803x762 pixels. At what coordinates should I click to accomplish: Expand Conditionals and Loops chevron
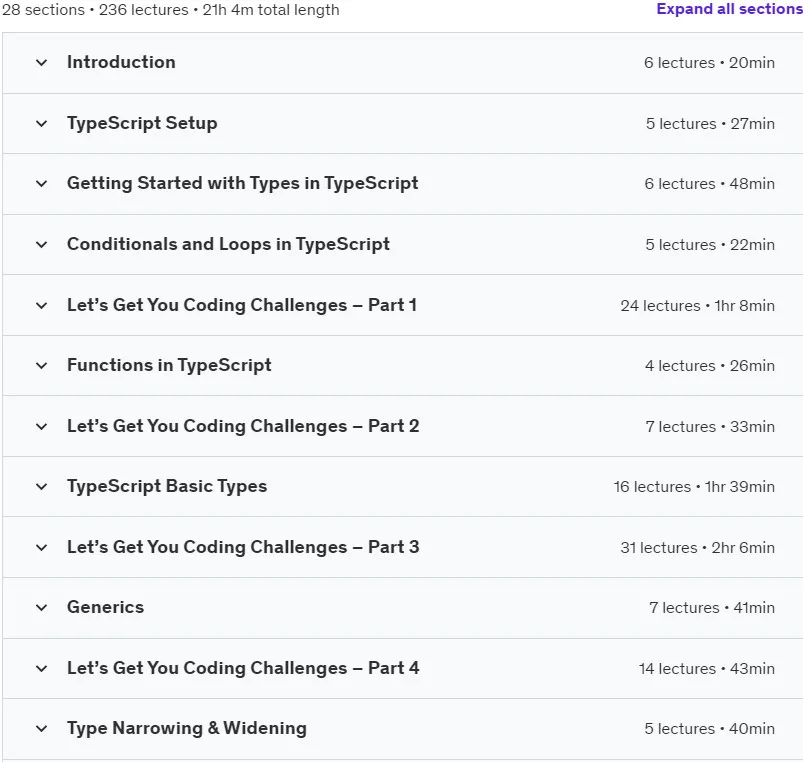(x=41, y=245)
